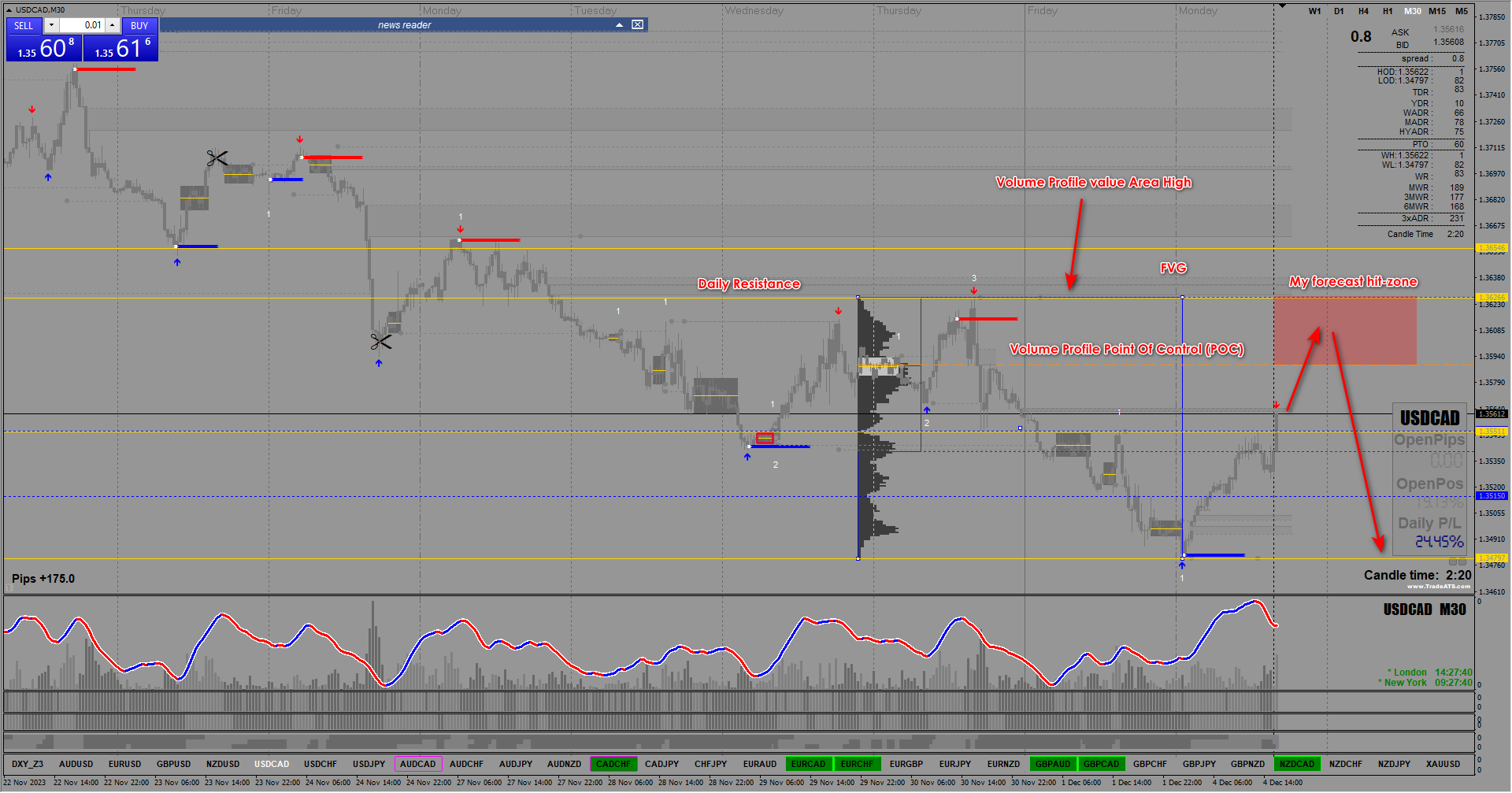Switch to the AUDUSD symbol
This screenshot has height=793, width=1512.
click(76, 764)
